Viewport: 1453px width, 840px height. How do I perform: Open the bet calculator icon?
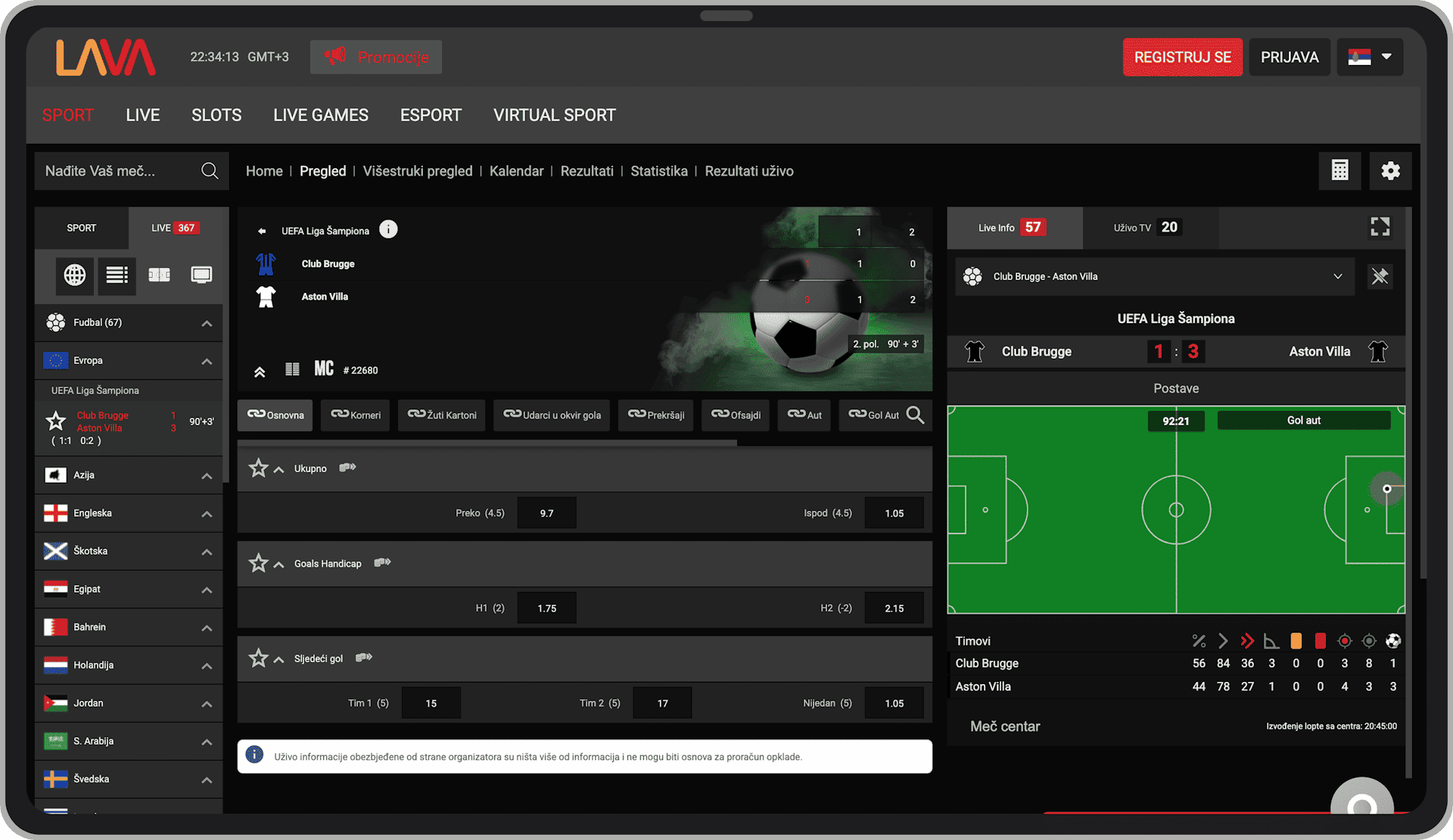click(1339, 170)
